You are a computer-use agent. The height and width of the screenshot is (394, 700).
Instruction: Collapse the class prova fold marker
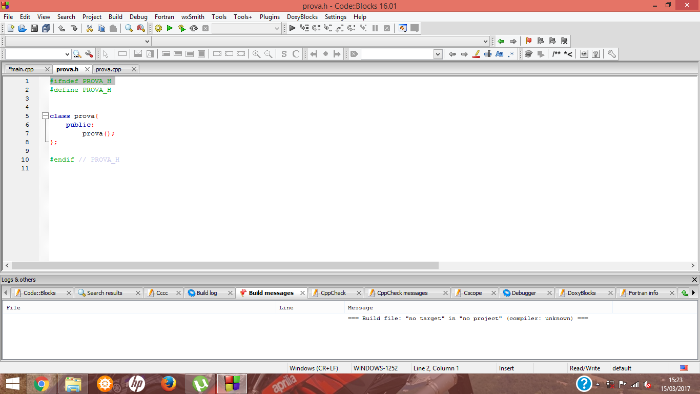[x=45, y=116]
